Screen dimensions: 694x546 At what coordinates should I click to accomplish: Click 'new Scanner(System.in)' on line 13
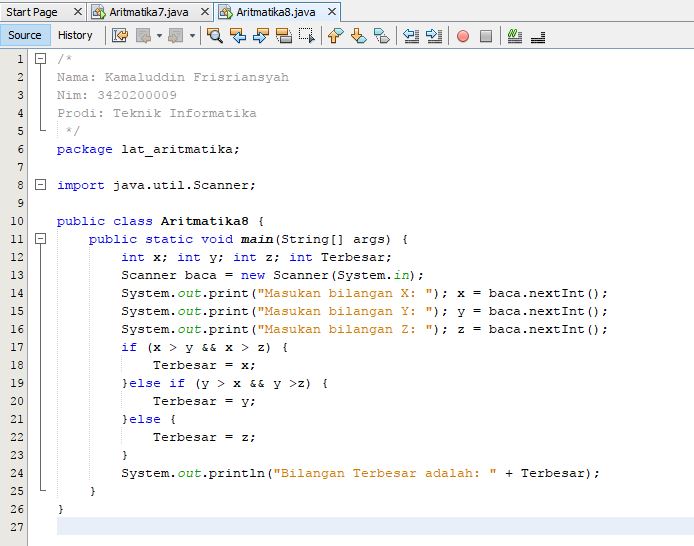pyautogui.click(x=328, y=275)
